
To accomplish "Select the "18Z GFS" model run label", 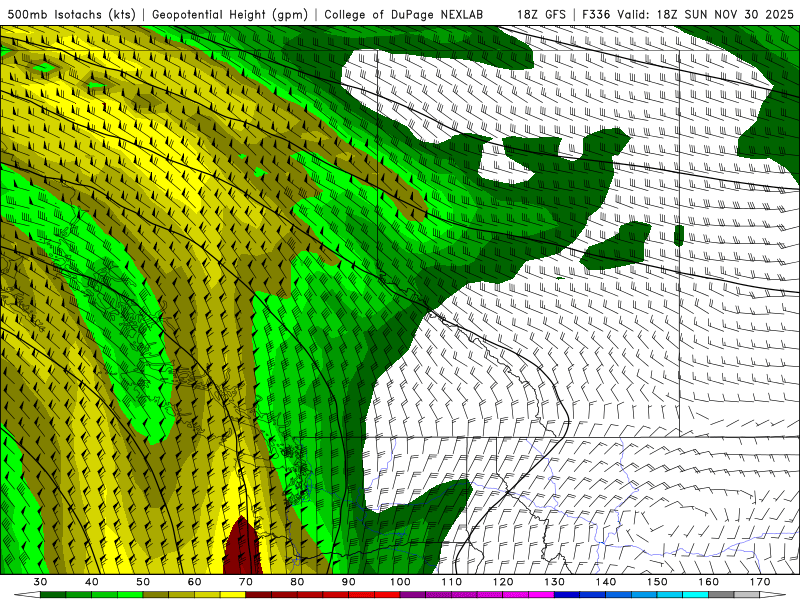I will click(541, 15).
